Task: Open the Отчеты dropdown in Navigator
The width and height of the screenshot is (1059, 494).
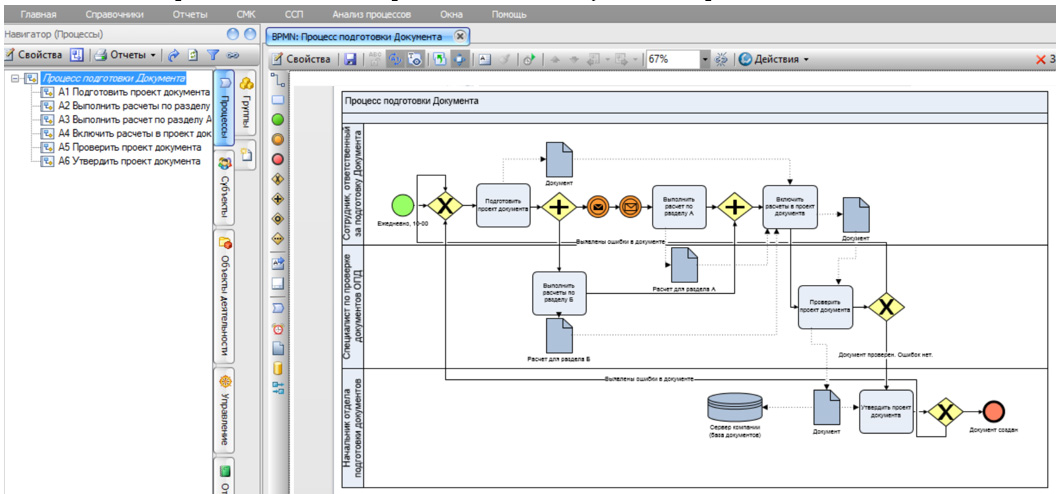Action: tap(126, 55)
